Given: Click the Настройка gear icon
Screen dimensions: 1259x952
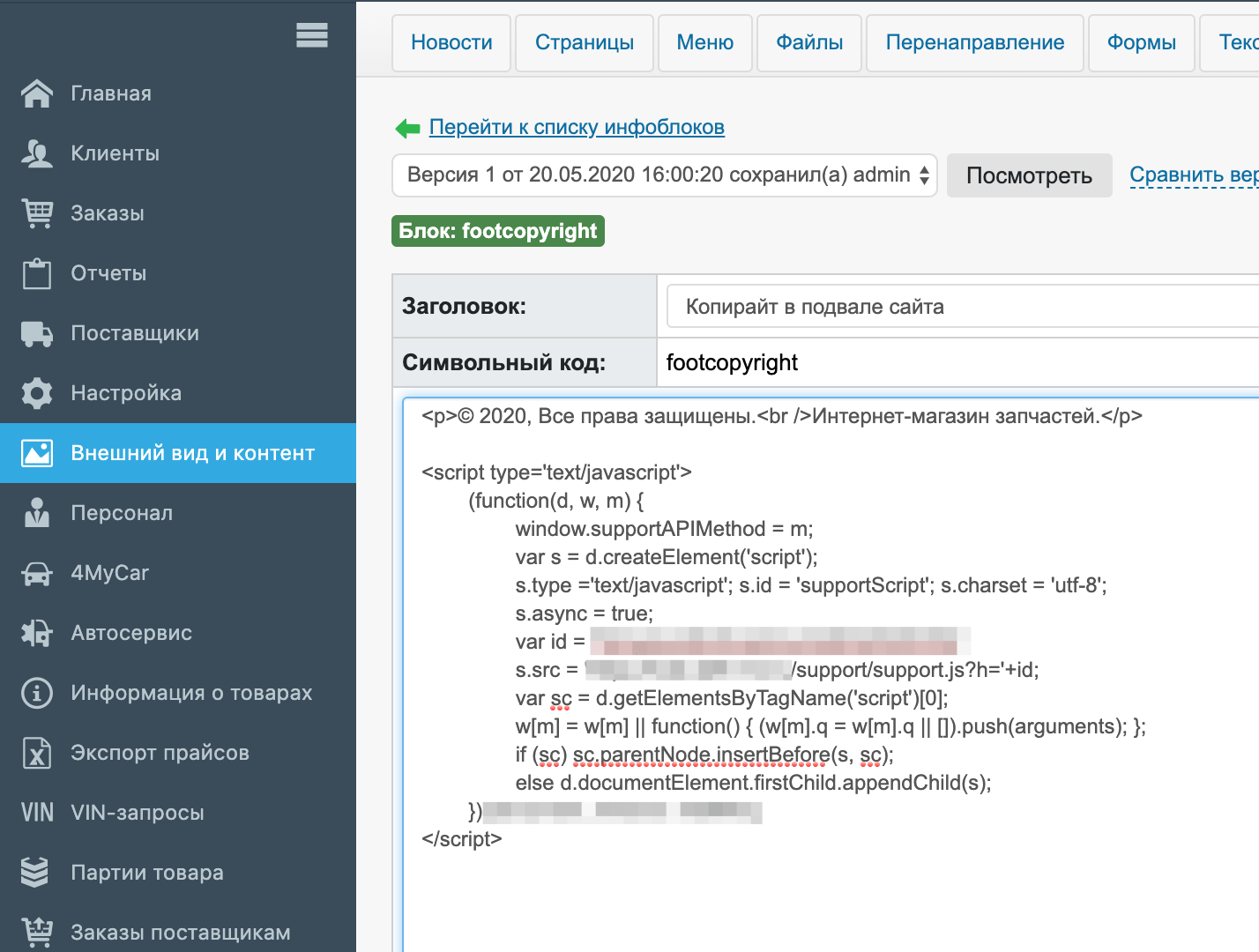Looking at the screenshot, I should pyautogui.click(x=37, y=393).
